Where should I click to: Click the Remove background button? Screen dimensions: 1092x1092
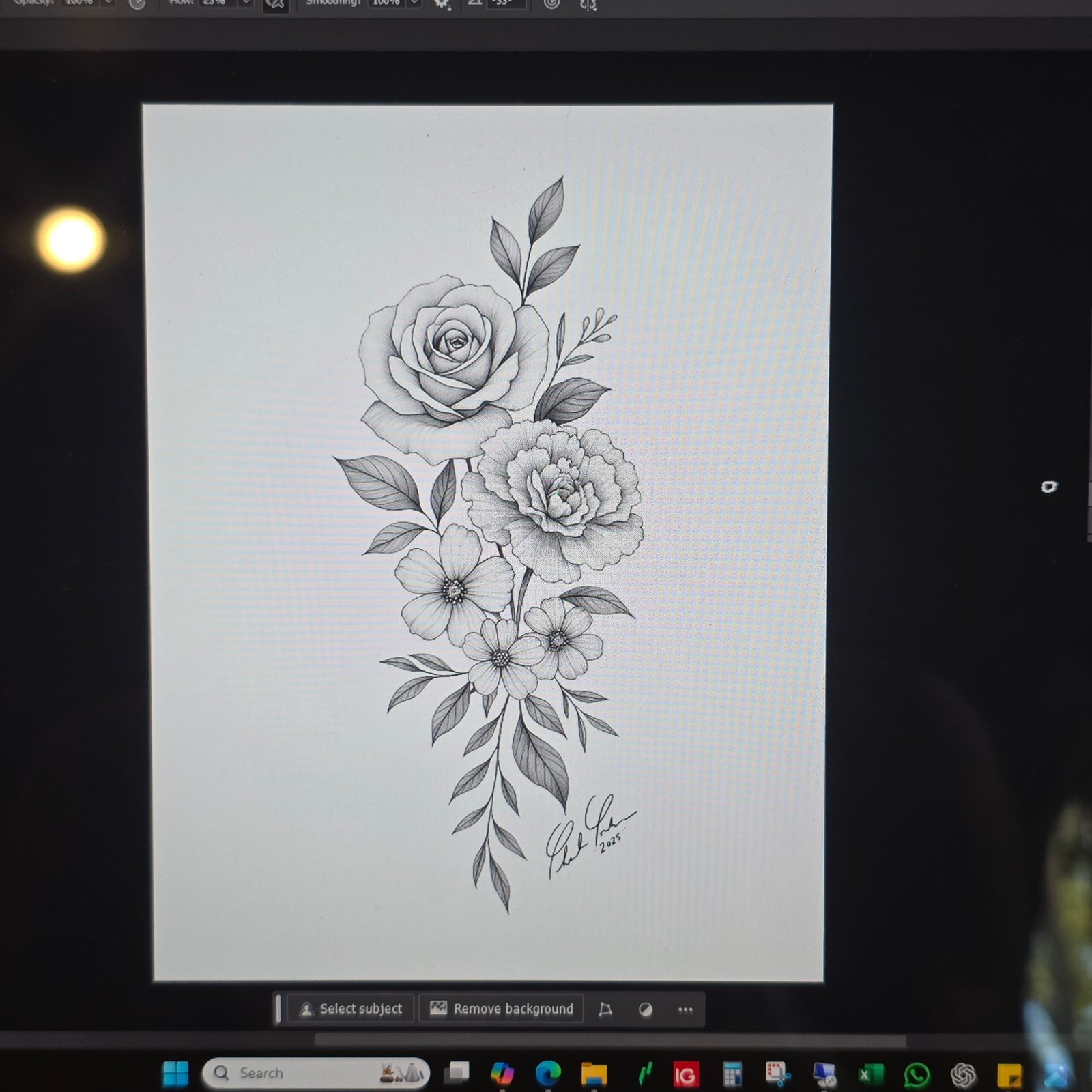click(x=502, y=1009)
